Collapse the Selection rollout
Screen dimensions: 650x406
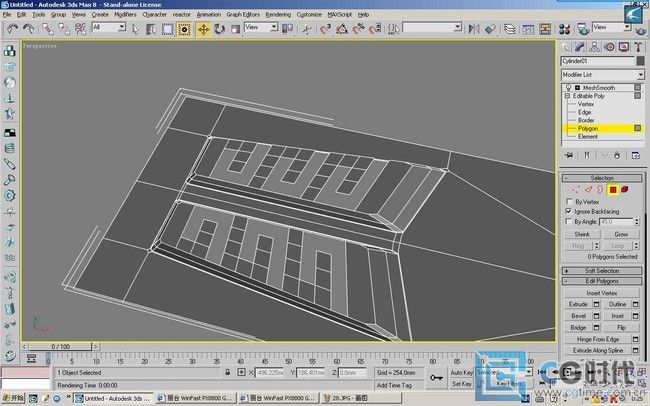[x=602, y=178]
